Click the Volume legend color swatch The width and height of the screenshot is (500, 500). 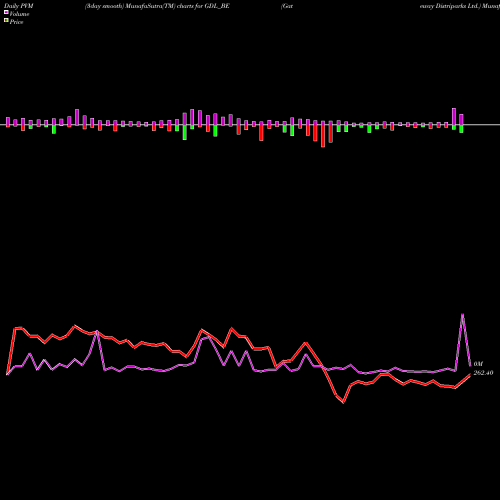tap(6, 12)
